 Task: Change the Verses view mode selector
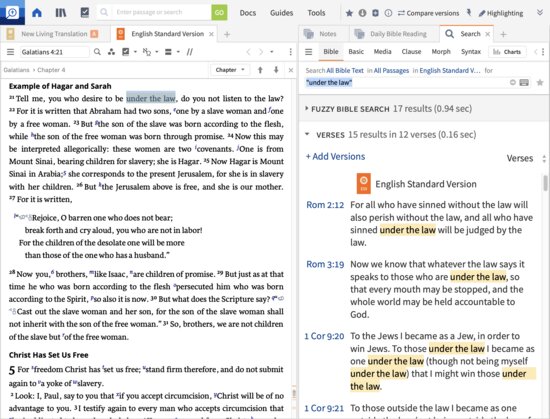click(x=525, y=158)
